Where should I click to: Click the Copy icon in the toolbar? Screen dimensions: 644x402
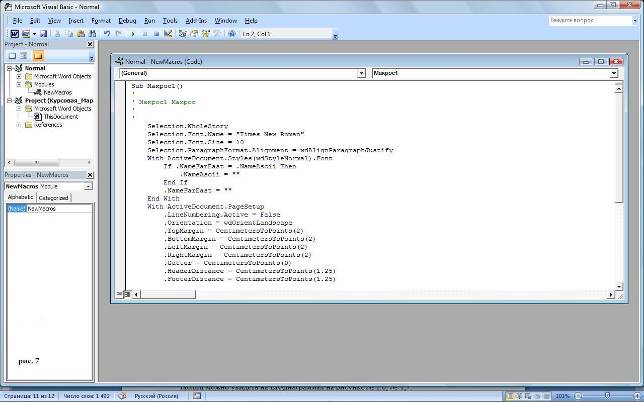coord(69,34)
